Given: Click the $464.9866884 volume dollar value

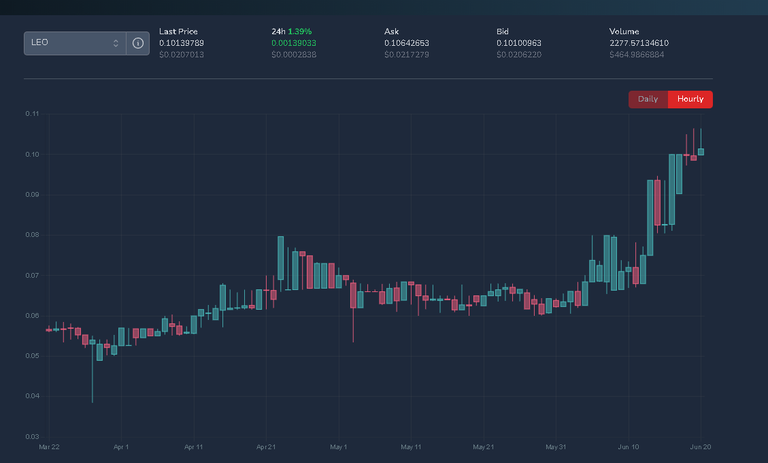Looking at the screenshot, I should (x=637, y=55).
